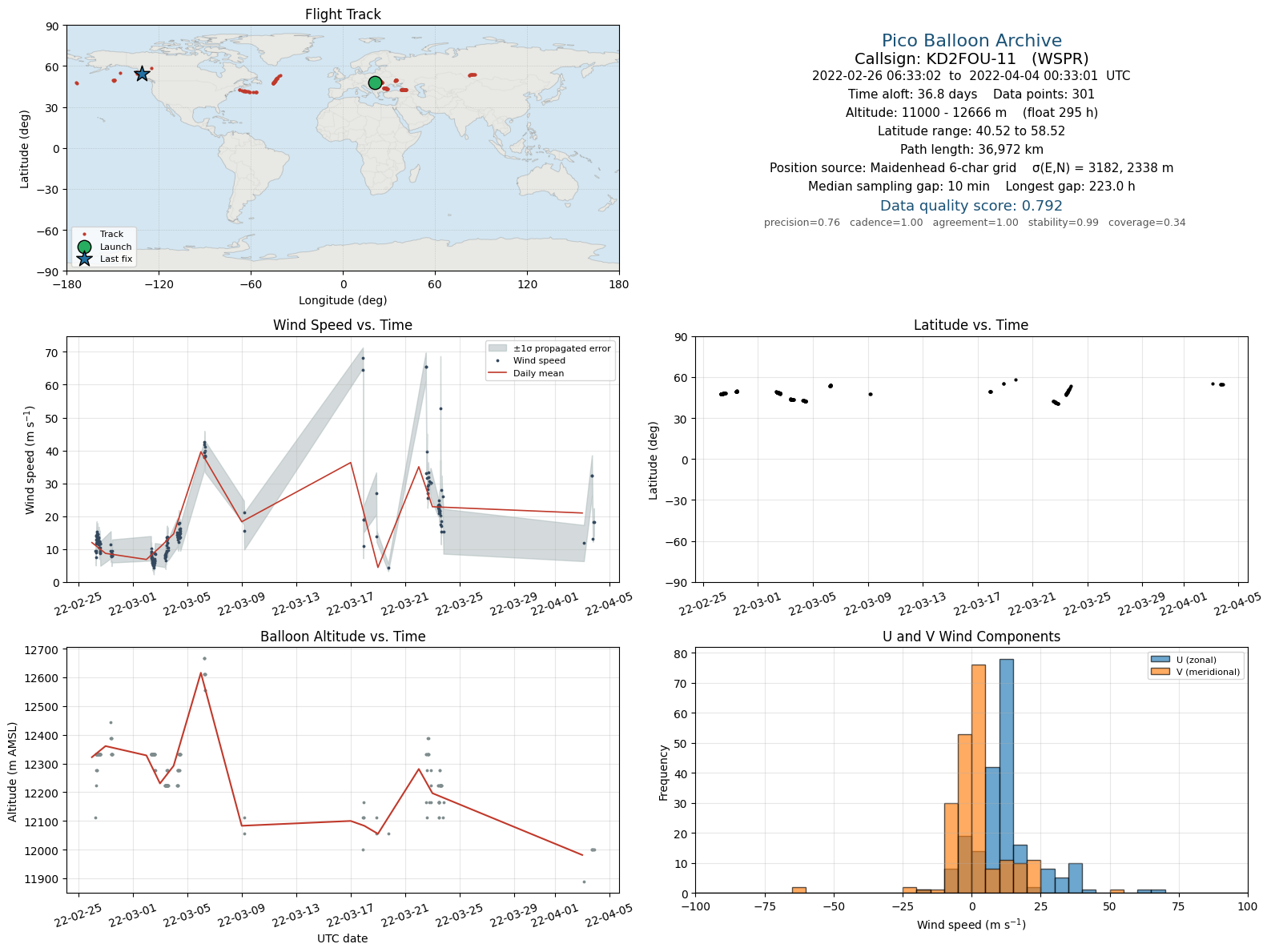Click the 'Median sampling gap: 10 min' text
This screenshot has width=1271, height=952.
899,187
